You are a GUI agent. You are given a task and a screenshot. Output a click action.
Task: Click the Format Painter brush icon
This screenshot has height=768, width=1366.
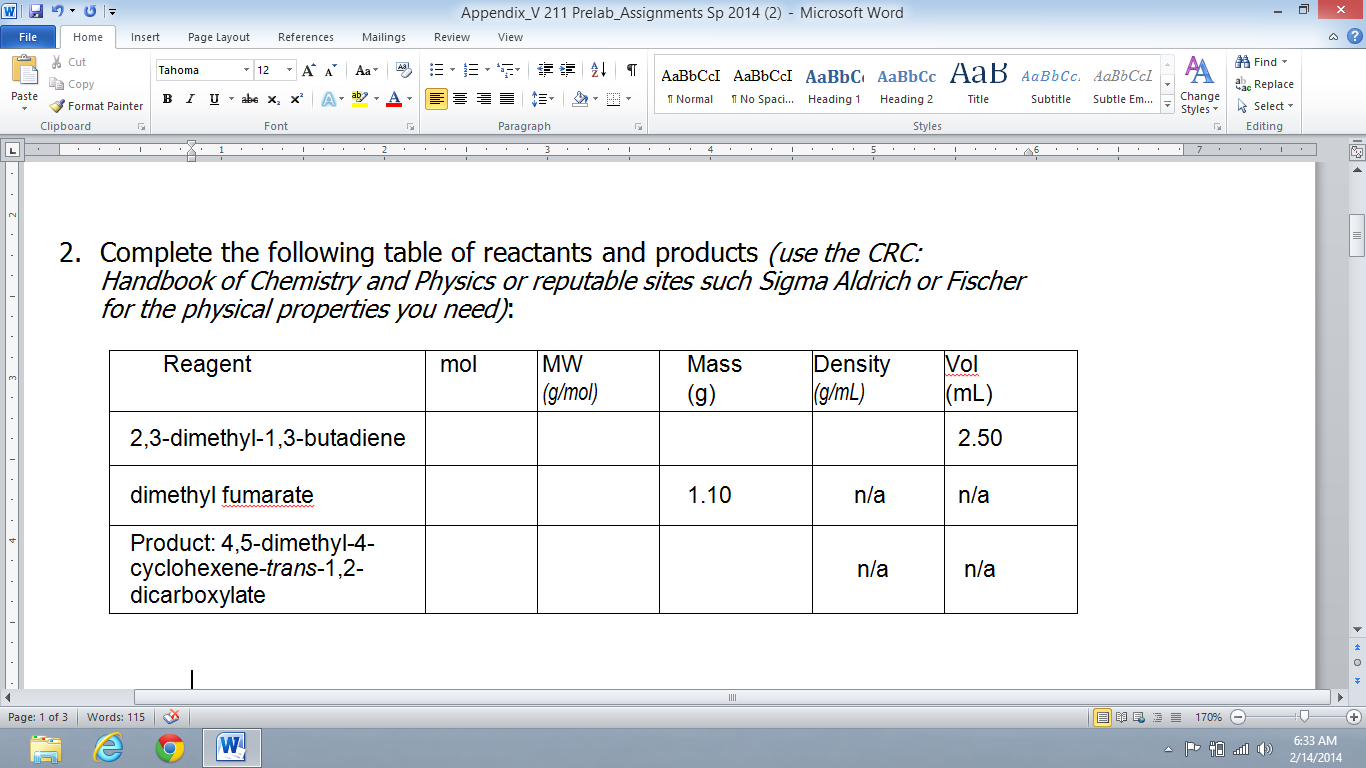57,106
